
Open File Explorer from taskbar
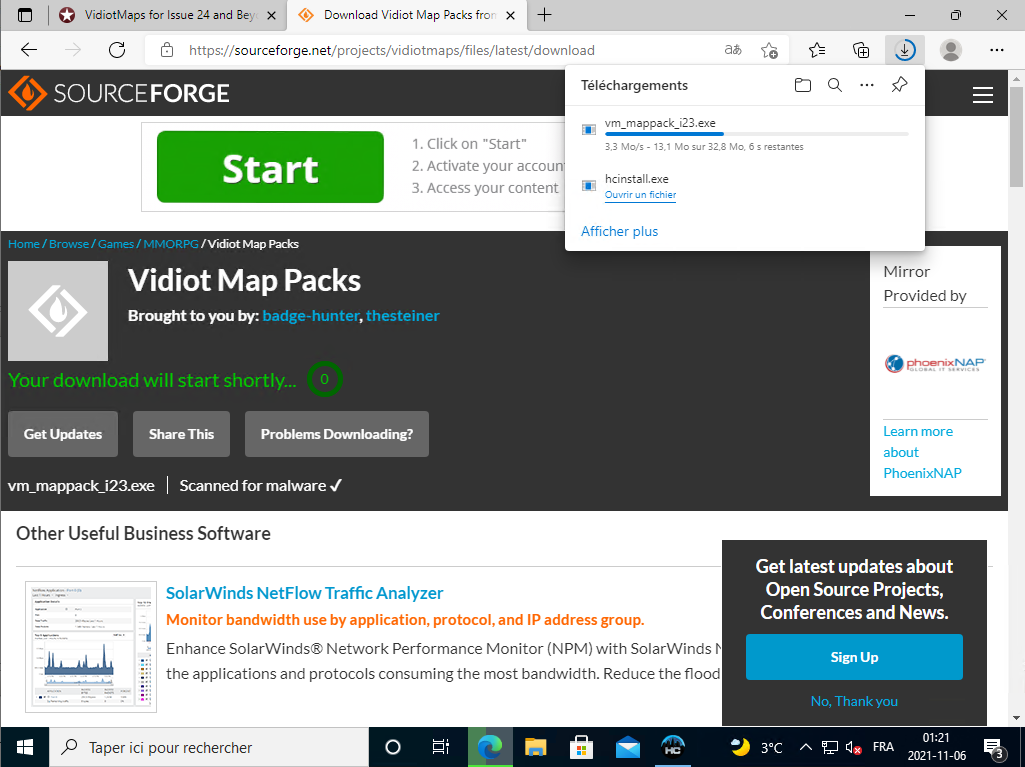pyautogui.click(x=535, y=747)
